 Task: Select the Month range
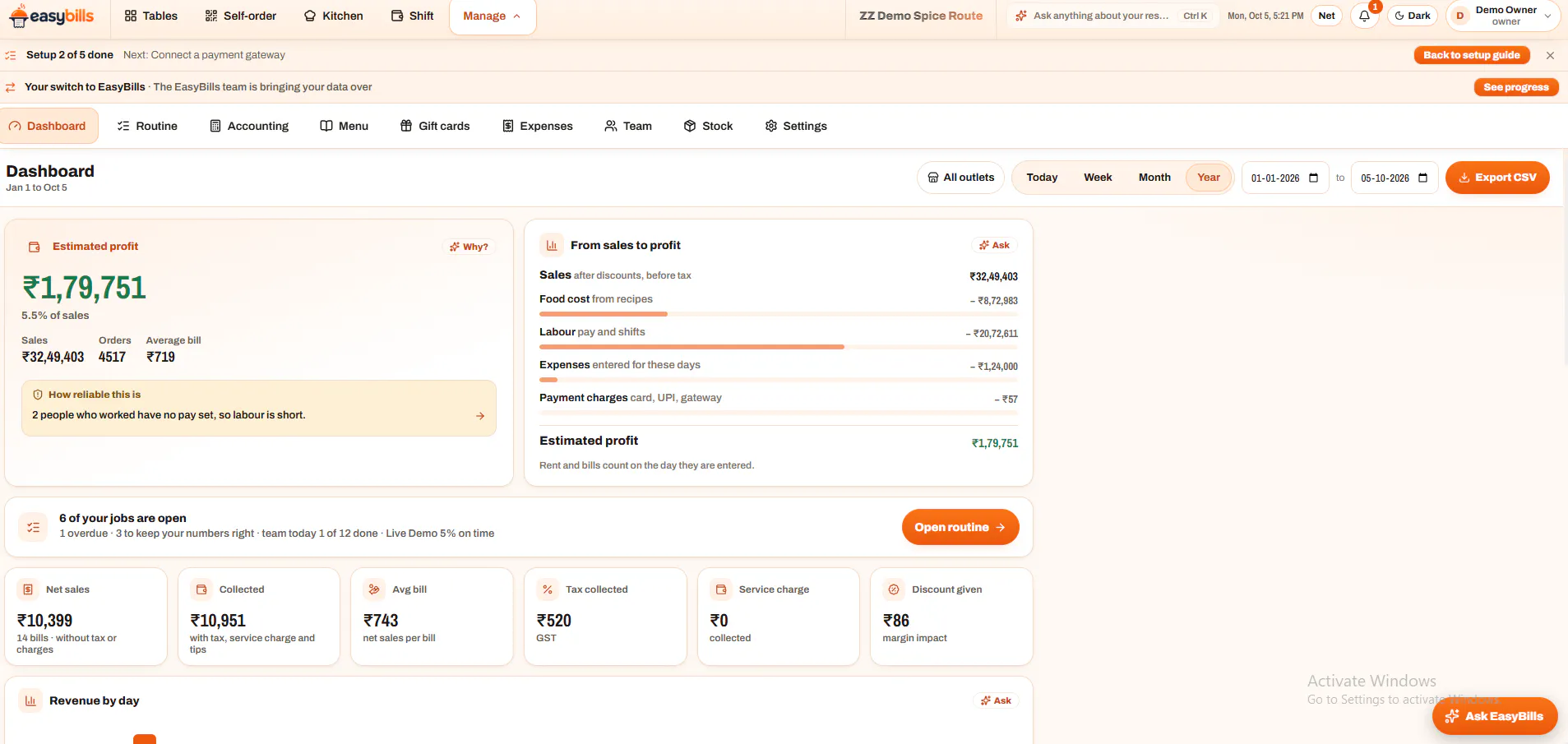(x=1154, y=178)
